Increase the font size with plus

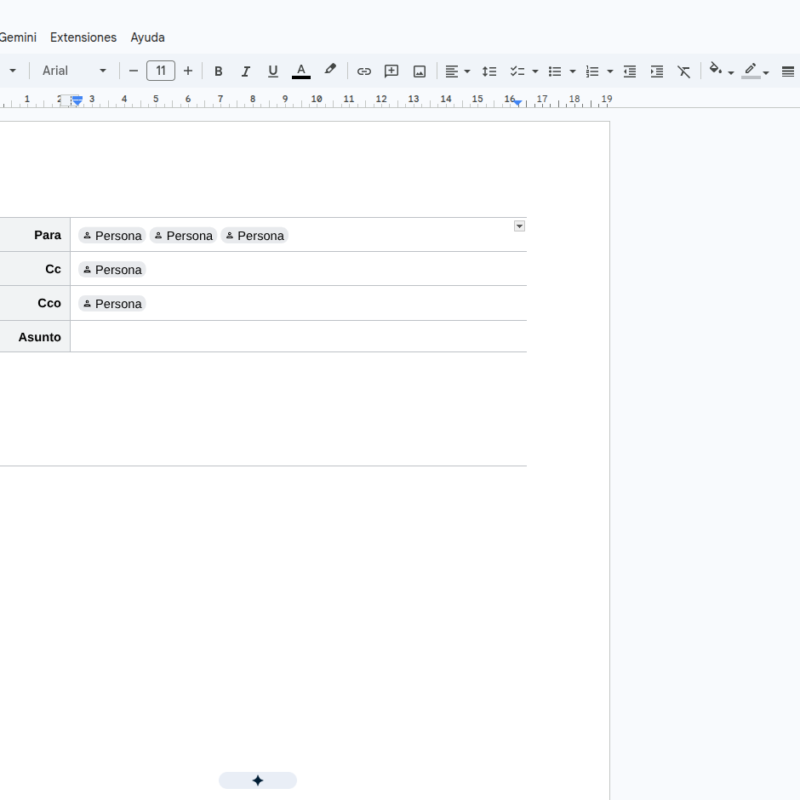188,71
